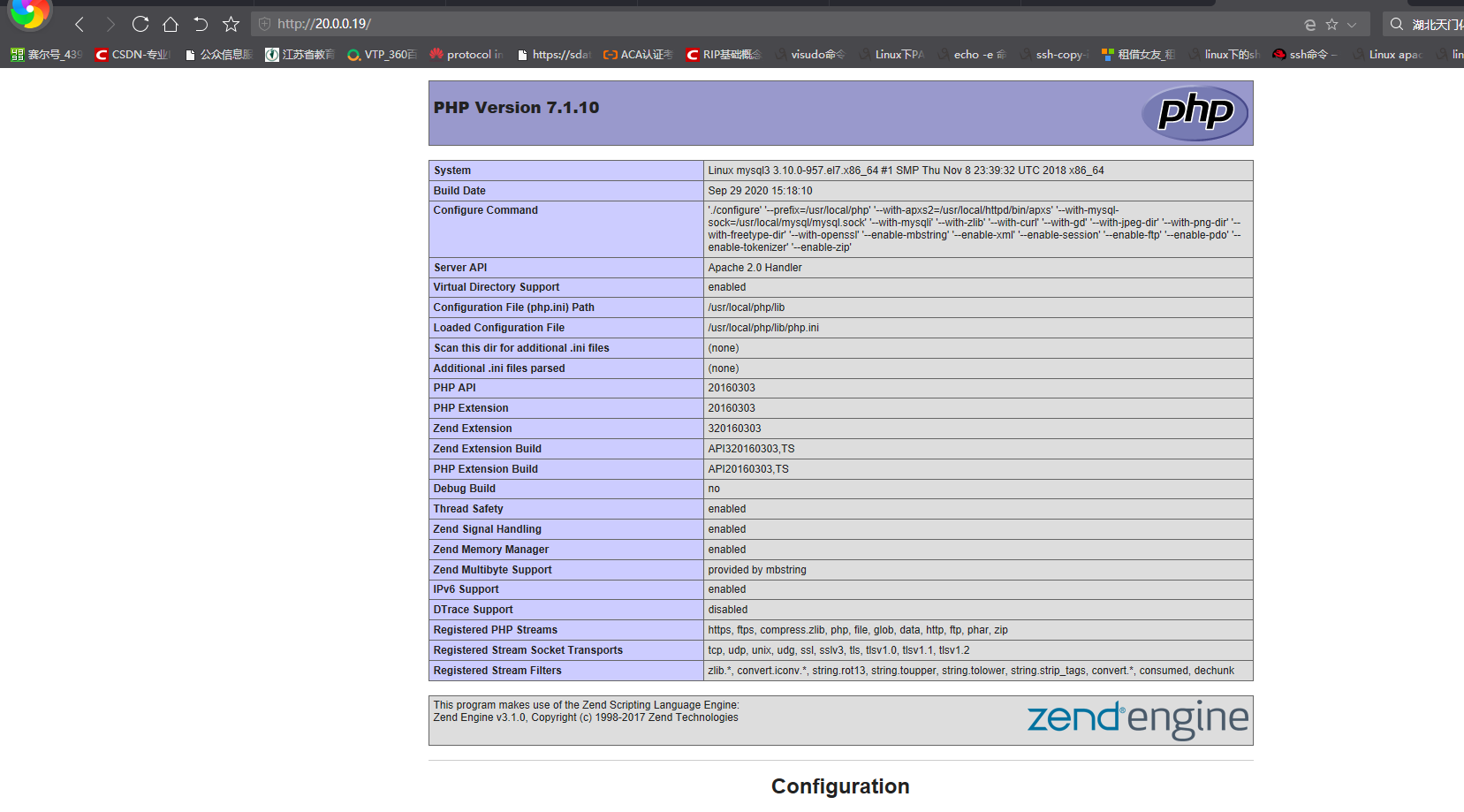1464x812 pixels.
Task: Click the Debug Build label
Action: coord(464,489)
